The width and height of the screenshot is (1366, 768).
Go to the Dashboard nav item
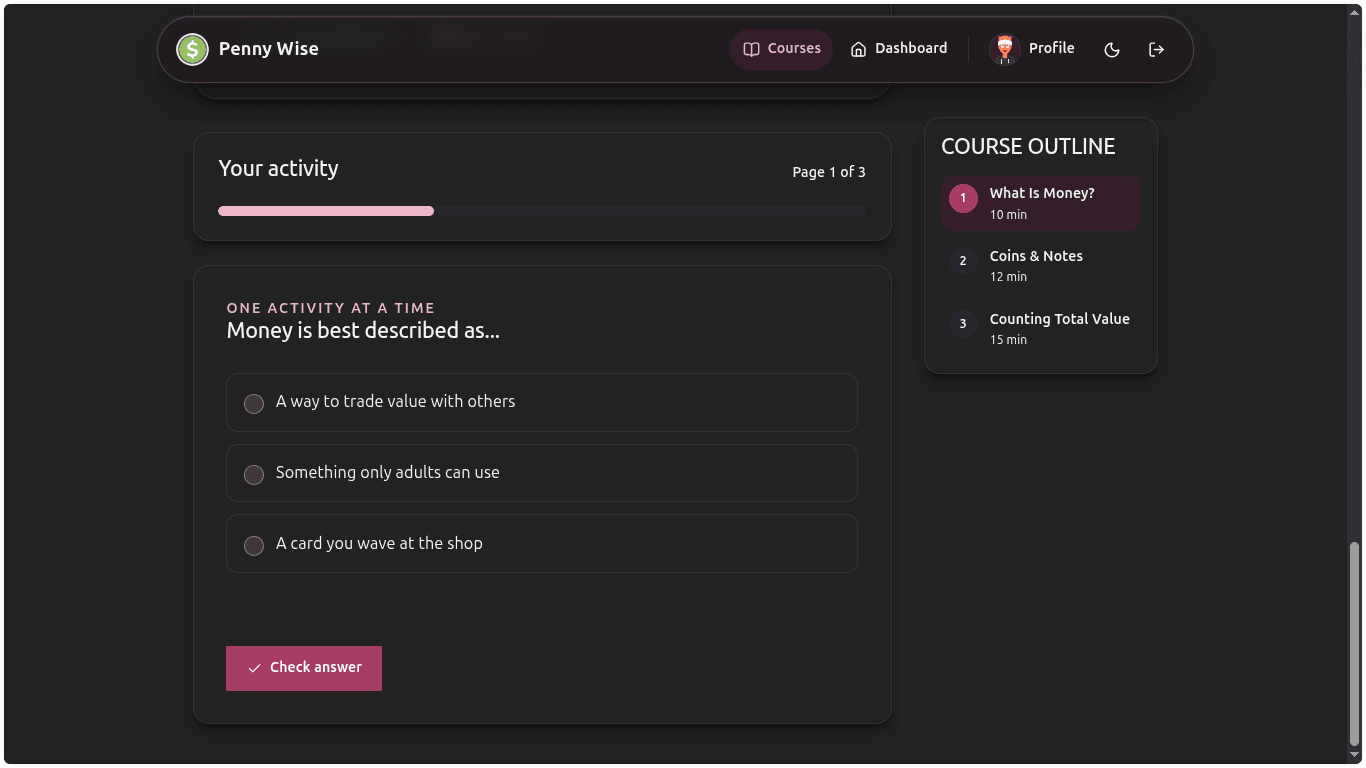pyautogui.click(x=898, y=49)
